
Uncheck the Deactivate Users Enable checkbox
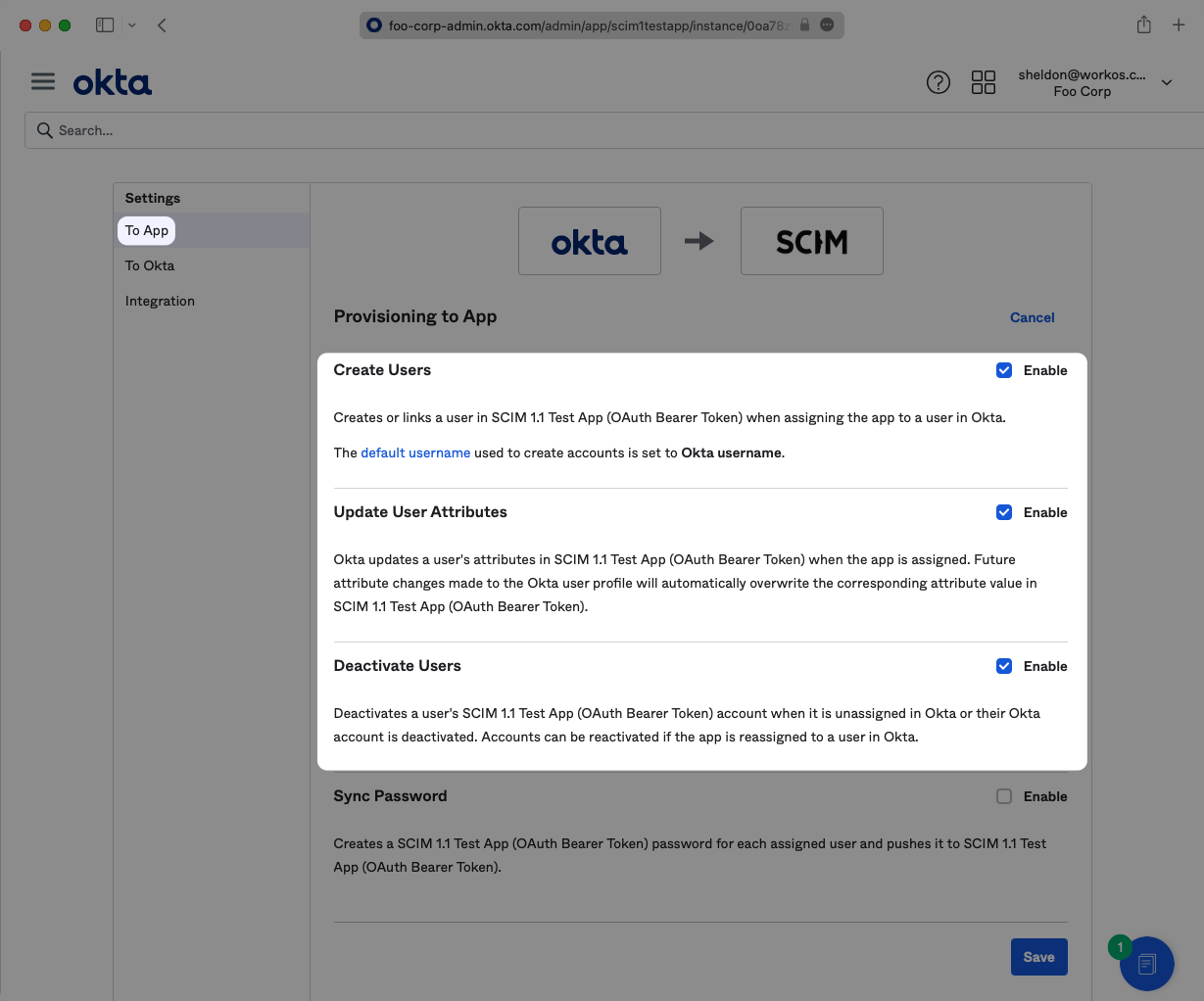point(1004,666)
